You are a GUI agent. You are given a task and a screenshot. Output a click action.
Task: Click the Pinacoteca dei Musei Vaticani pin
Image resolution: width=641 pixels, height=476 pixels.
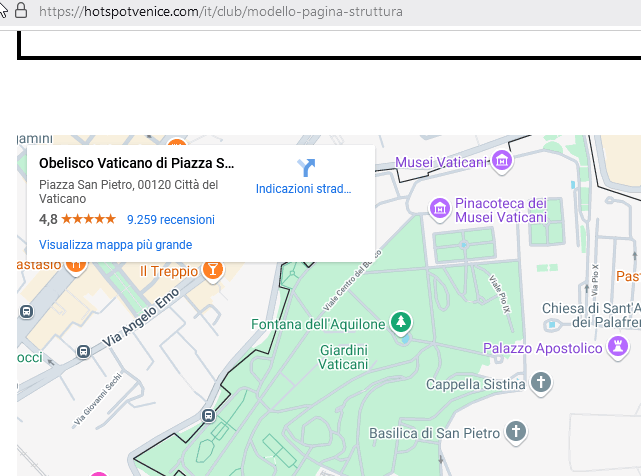(x=439, y=209)
